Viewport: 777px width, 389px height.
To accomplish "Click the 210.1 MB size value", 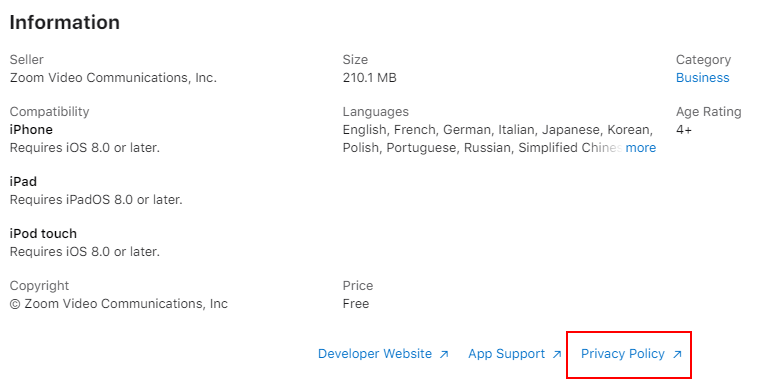I will 369,78.
